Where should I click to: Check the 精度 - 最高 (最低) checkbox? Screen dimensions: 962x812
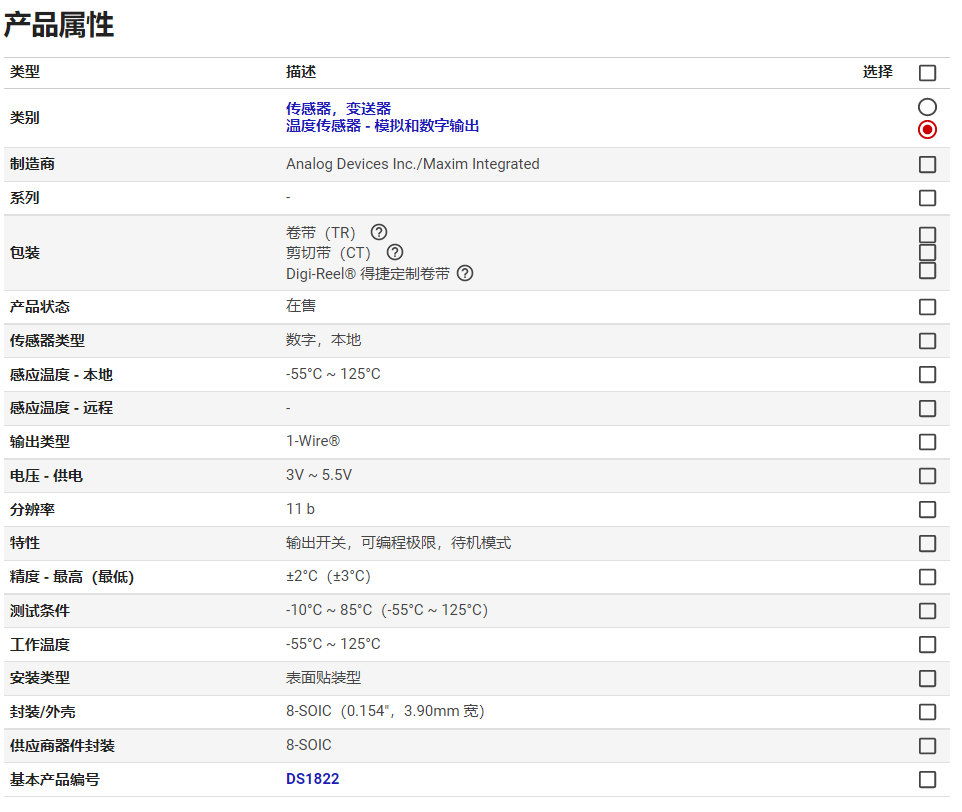[927, 577]
